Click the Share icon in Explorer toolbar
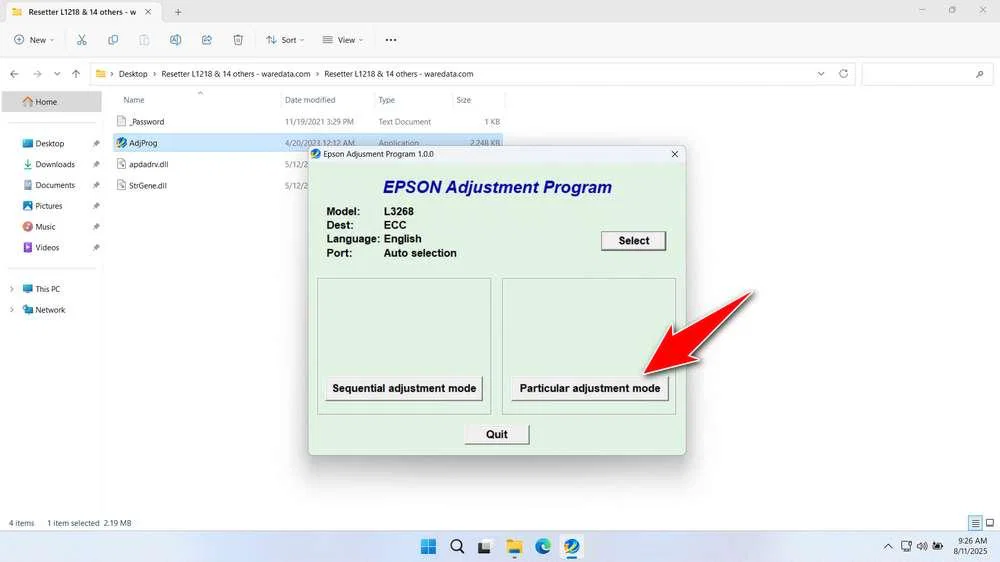1000x562 pixels. pos(207,40)
